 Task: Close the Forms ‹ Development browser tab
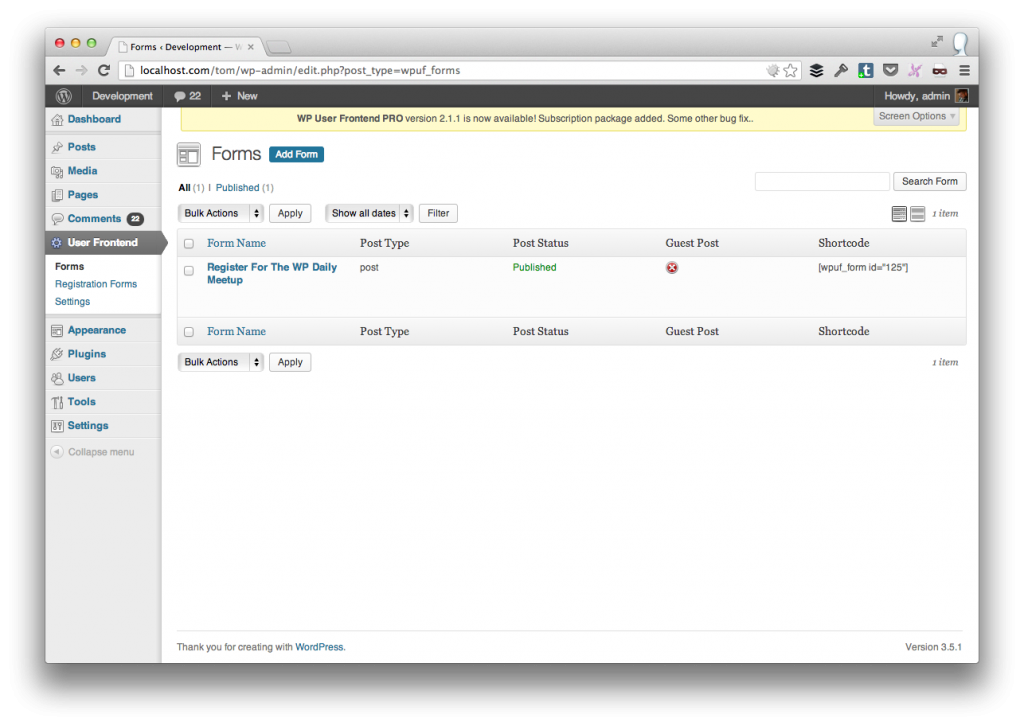coord(251,47)
